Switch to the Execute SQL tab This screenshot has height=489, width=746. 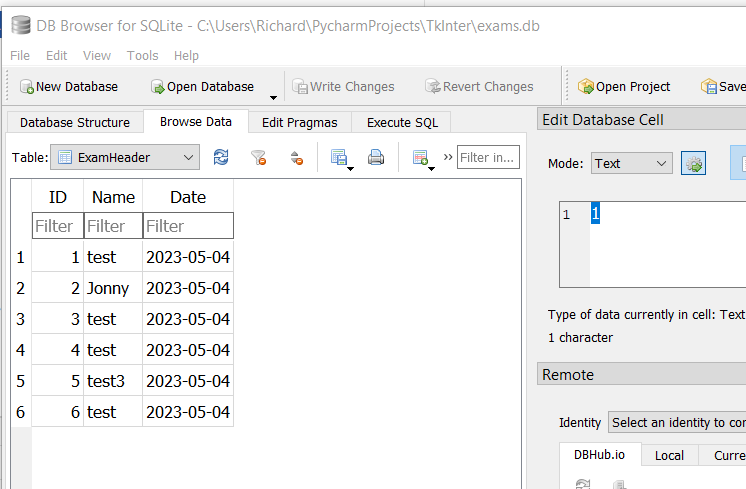[x=402, y=122]
